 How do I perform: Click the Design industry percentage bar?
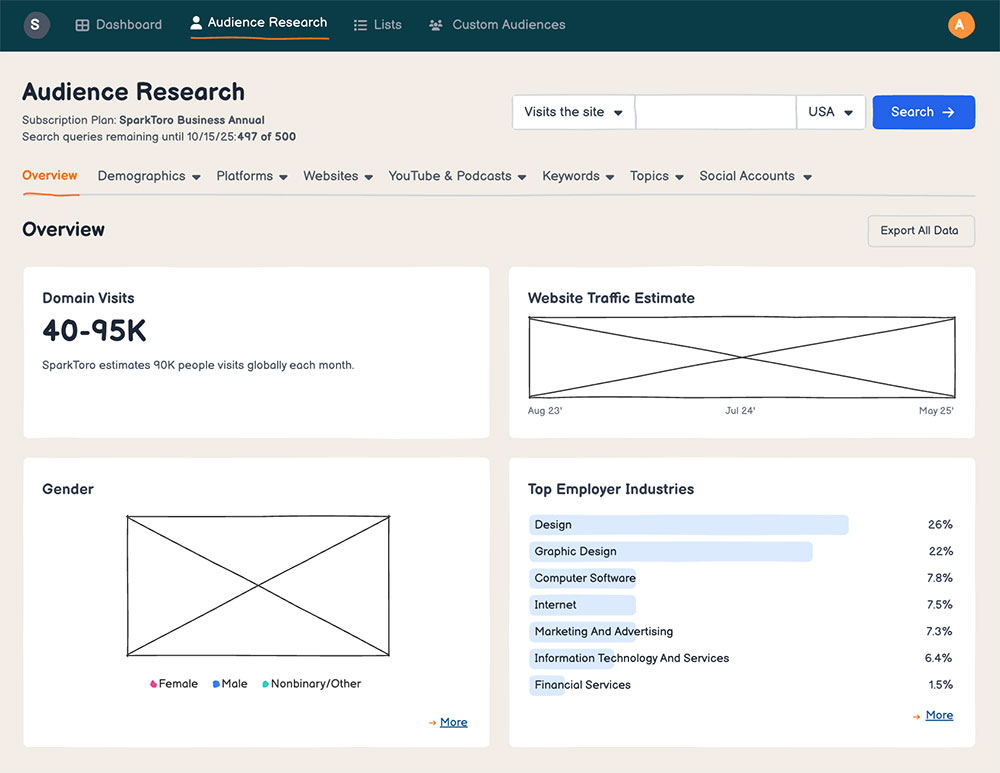click(x=688, y=524)
